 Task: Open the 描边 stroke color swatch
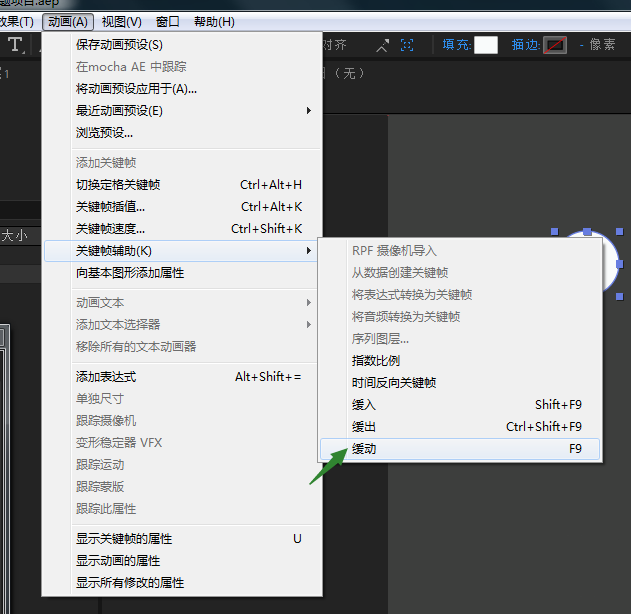pyautogui.click(x=555, y=45)
